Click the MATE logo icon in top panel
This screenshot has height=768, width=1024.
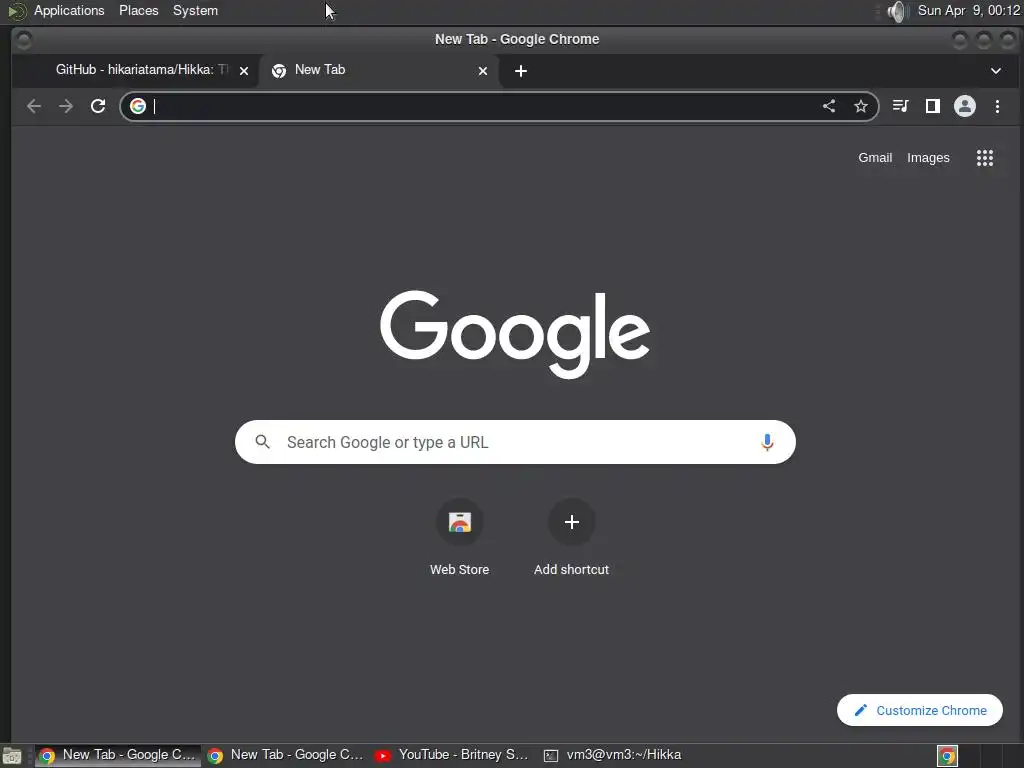click(x=16, y=11)
